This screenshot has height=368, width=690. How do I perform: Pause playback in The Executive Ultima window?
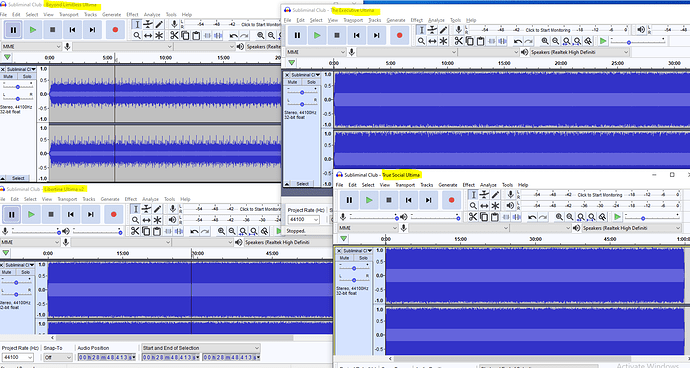click(297, 36)
